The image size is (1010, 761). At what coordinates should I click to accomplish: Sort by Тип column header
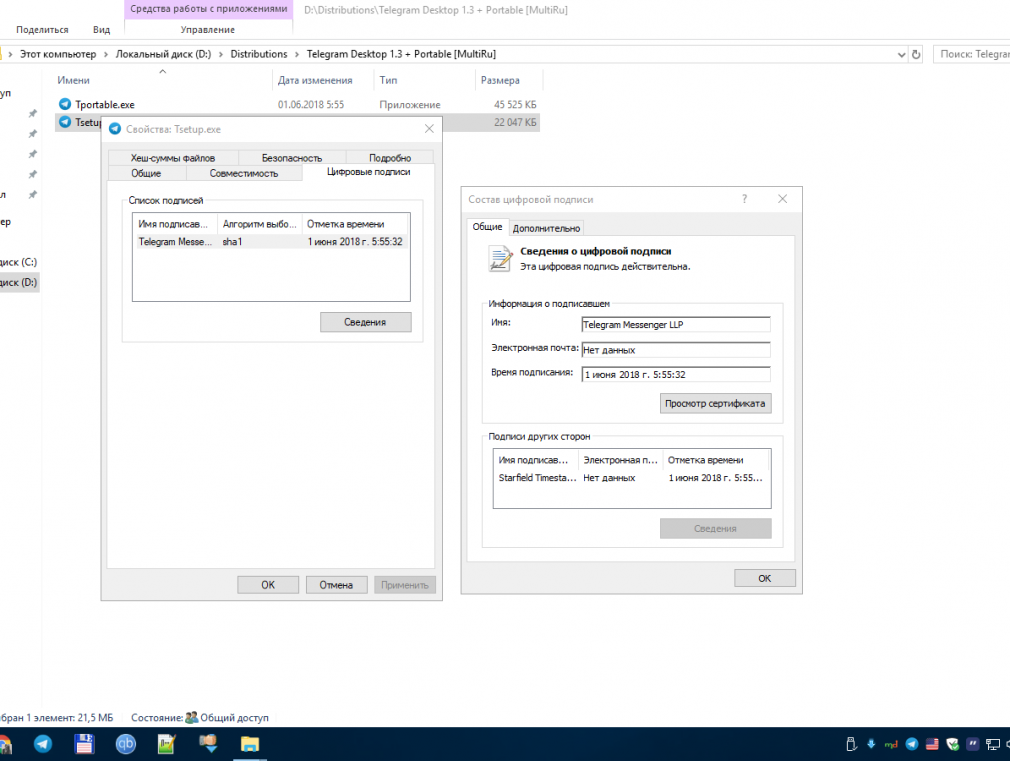(x=424, y=80)
